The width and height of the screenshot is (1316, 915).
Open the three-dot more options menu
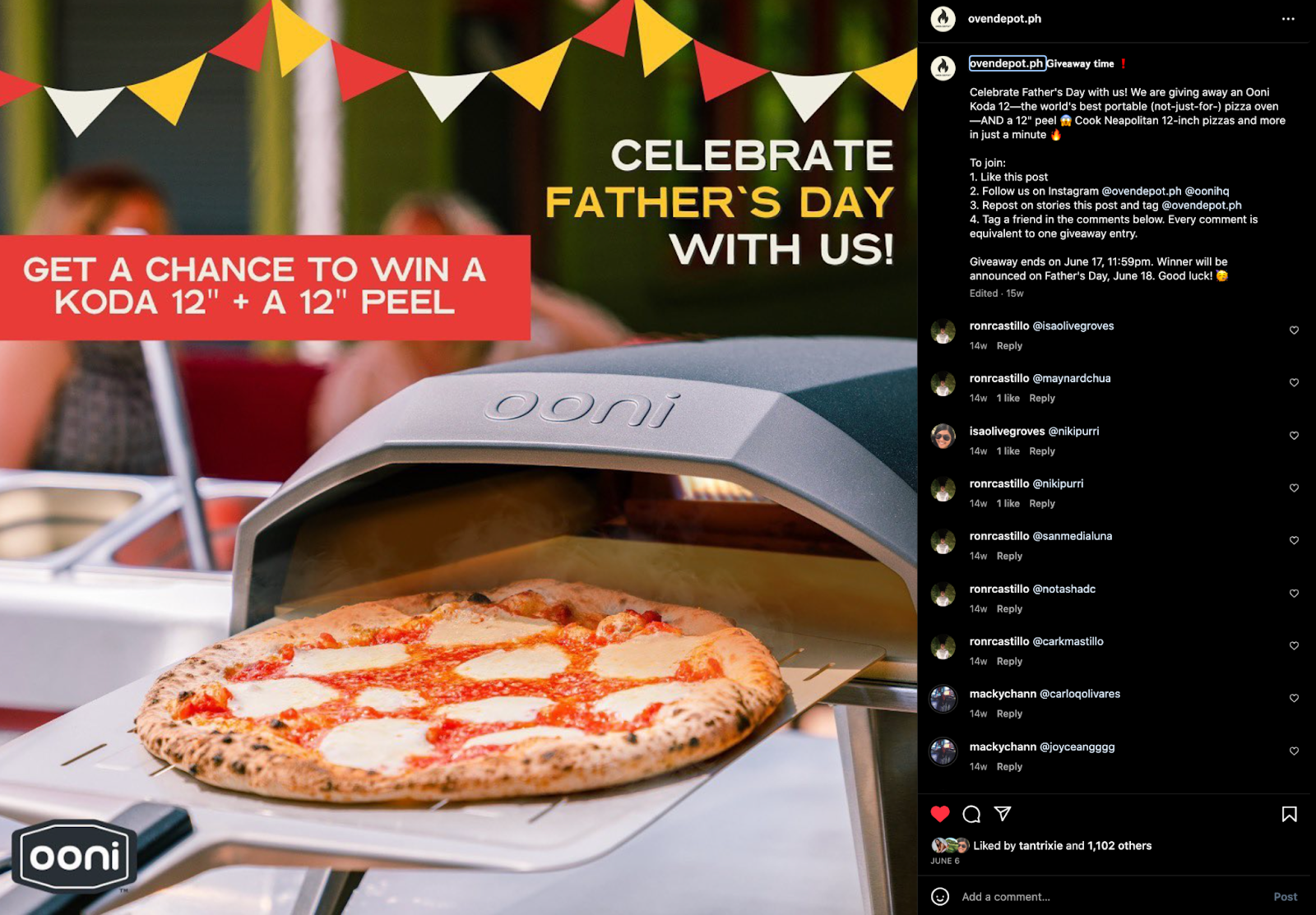click(x=1288, y=19)
